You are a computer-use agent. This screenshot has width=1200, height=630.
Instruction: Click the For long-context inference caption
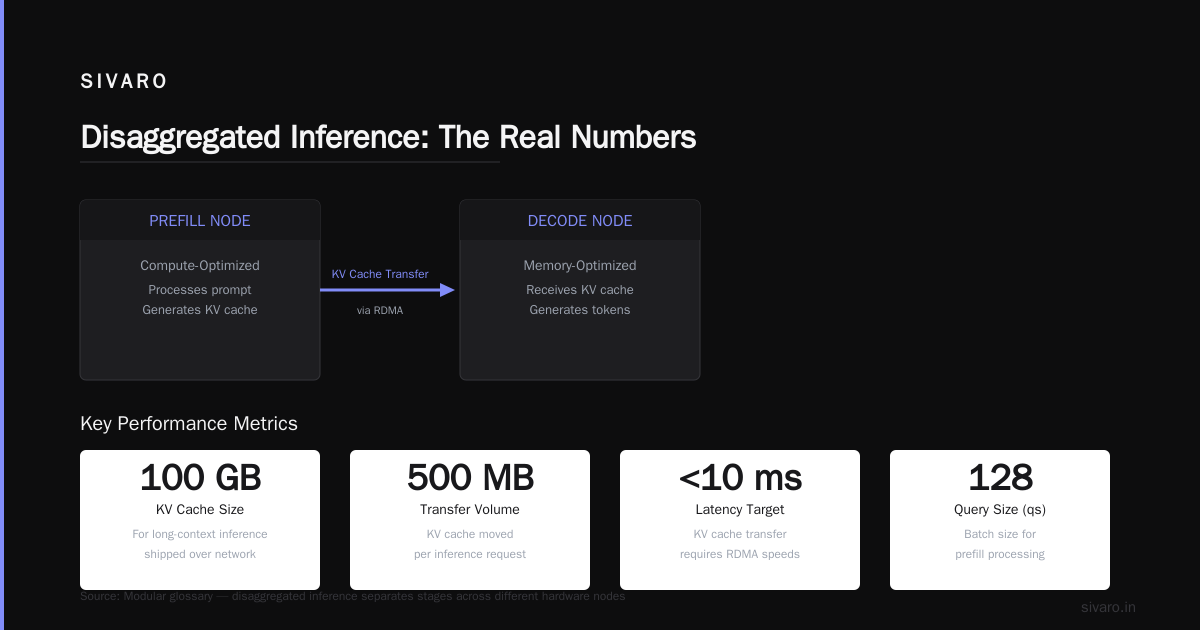click(x=200, y=534)
